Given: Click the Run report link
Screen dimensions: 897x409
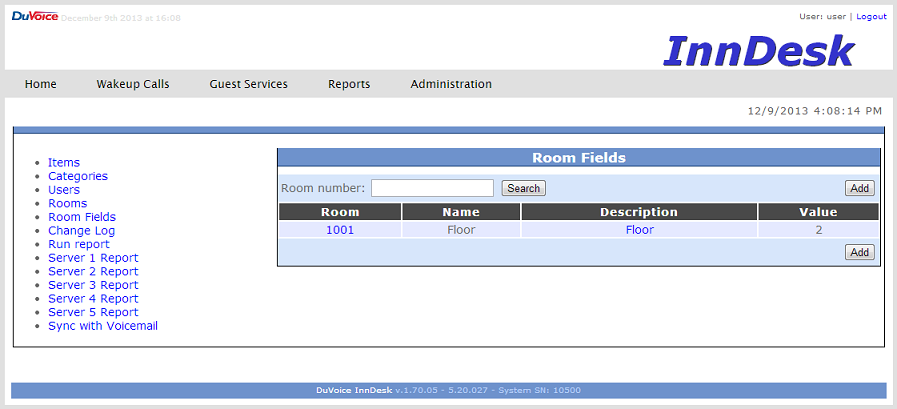Looking at the screenshot, I should click(79, 244).
